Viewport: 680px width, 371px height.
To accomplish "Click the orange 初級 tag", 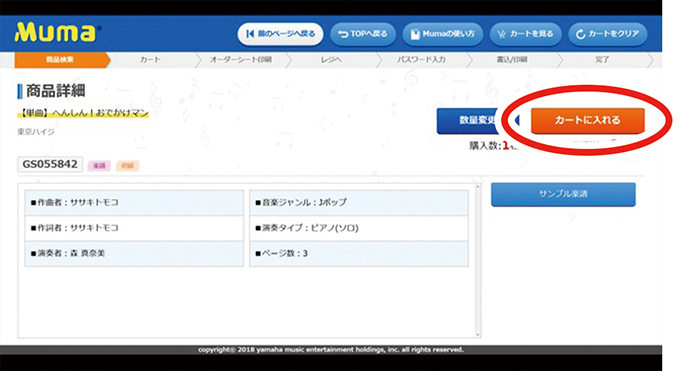I will tap(128, 166).
